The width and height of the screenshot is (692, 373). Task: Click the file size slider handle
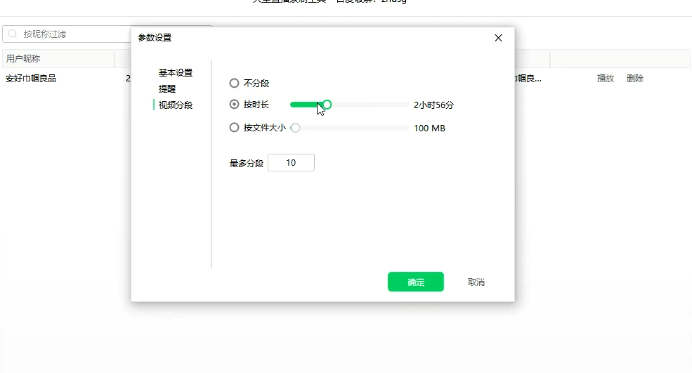pos(295,128)
